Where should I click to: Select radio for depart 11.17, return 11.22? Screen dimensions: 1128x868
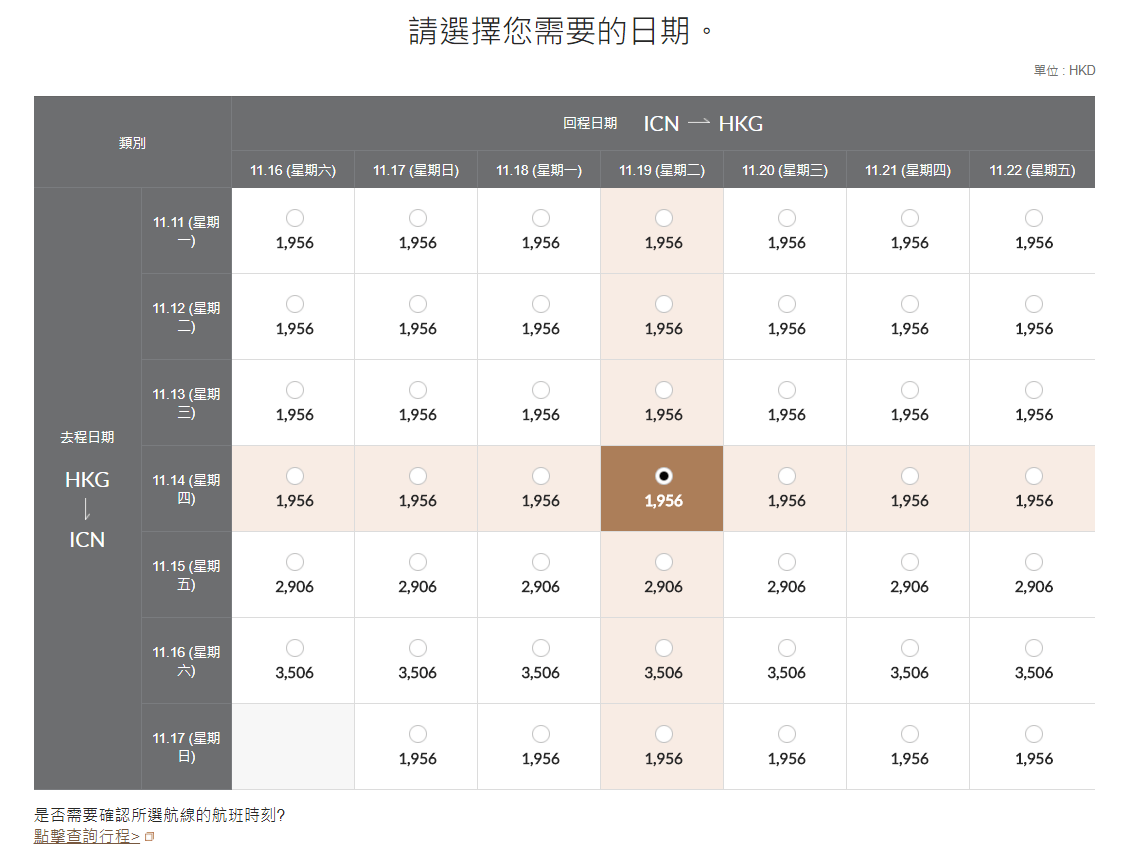coord(1034,734)
